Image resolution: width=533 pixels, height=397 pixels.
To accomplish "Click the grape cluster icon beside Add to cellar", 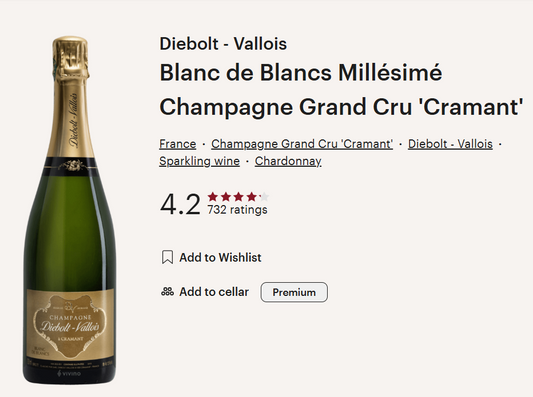I will (x=167, y=292).
